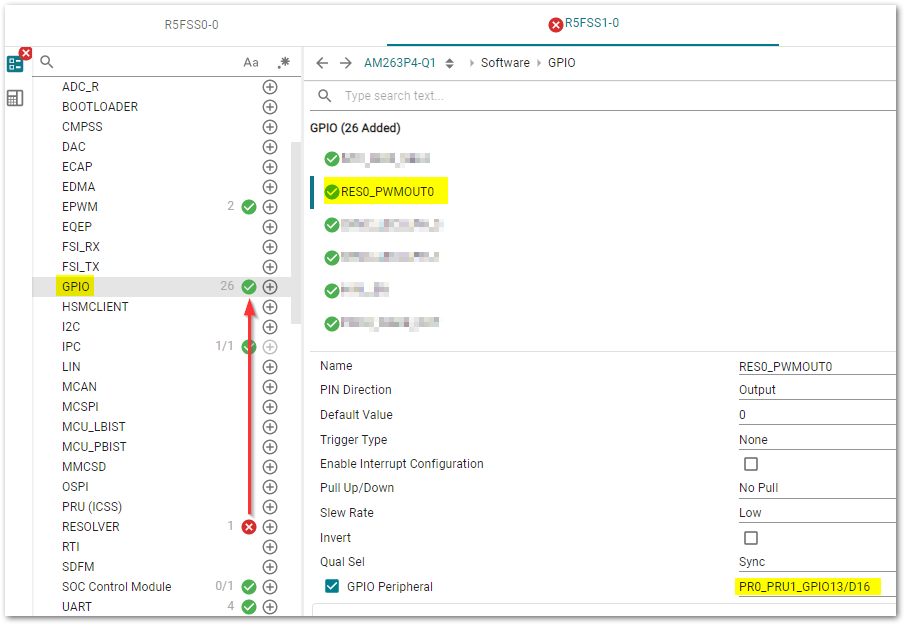Image resolution: width=905 pixels, height=625 pixels.
Task: Edit the Default Value field
Action: tap(817, 415)
